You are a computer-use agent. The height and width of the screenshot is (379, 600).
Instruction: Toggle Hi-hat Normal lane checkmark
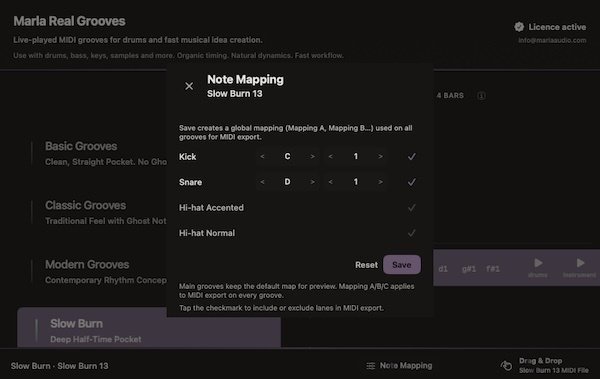[x=411, y=233]
